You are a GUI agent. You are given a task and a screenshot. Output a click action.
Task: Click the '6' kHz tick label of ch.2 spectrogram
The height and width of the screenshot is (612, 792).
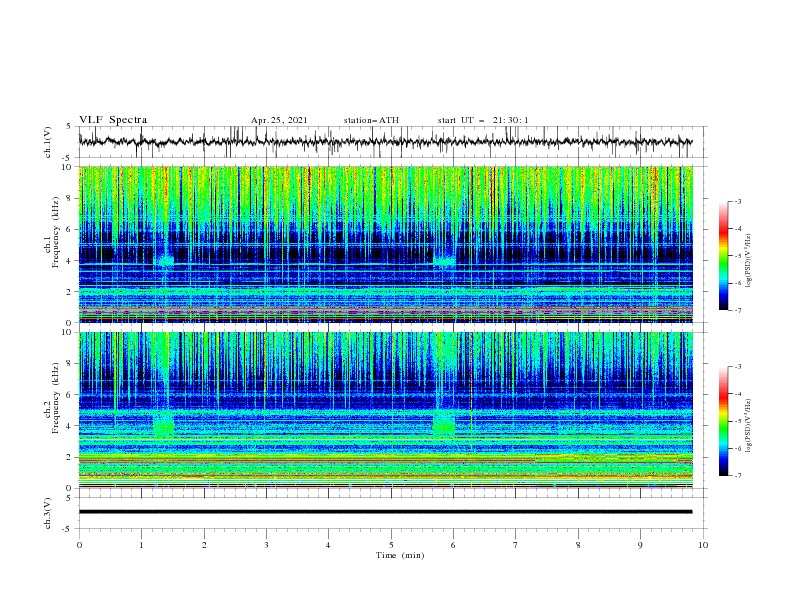pos(70,395)
